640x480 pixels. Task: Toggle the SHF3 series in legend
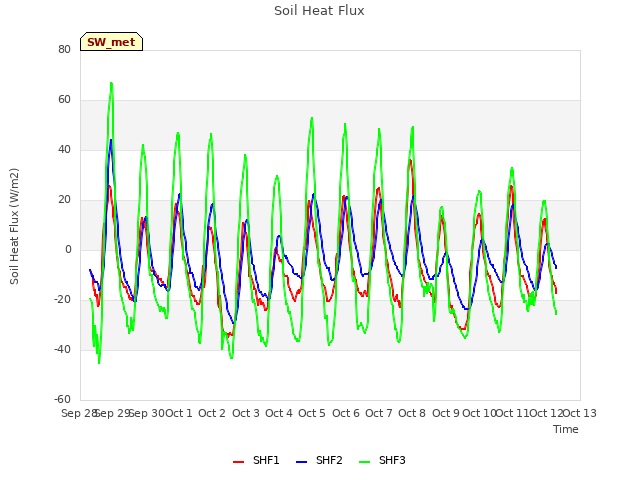[x=382, y=460]
